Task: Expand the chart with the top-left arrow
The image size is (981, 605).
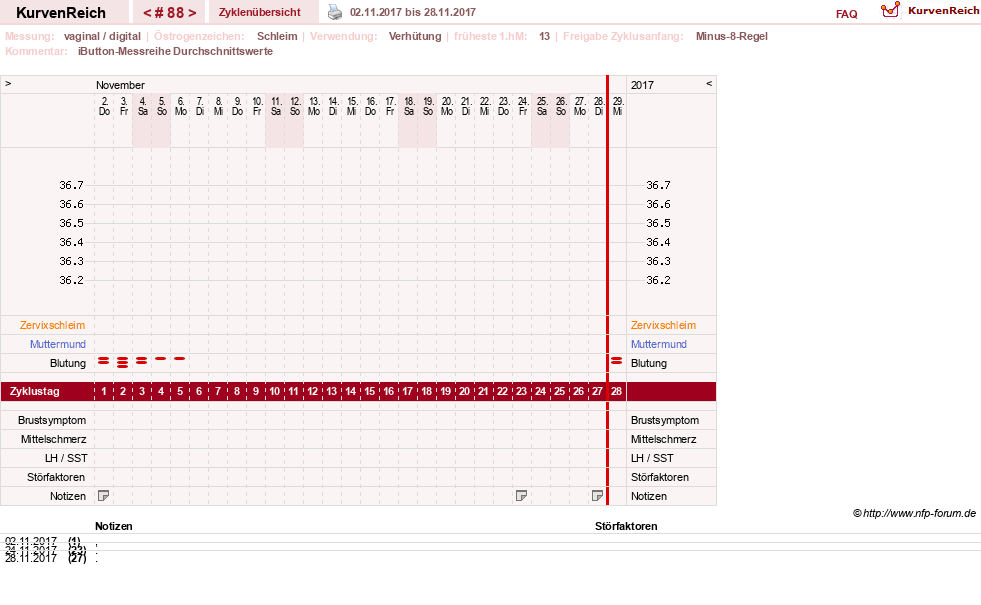Action: click(x=8, y=83)
